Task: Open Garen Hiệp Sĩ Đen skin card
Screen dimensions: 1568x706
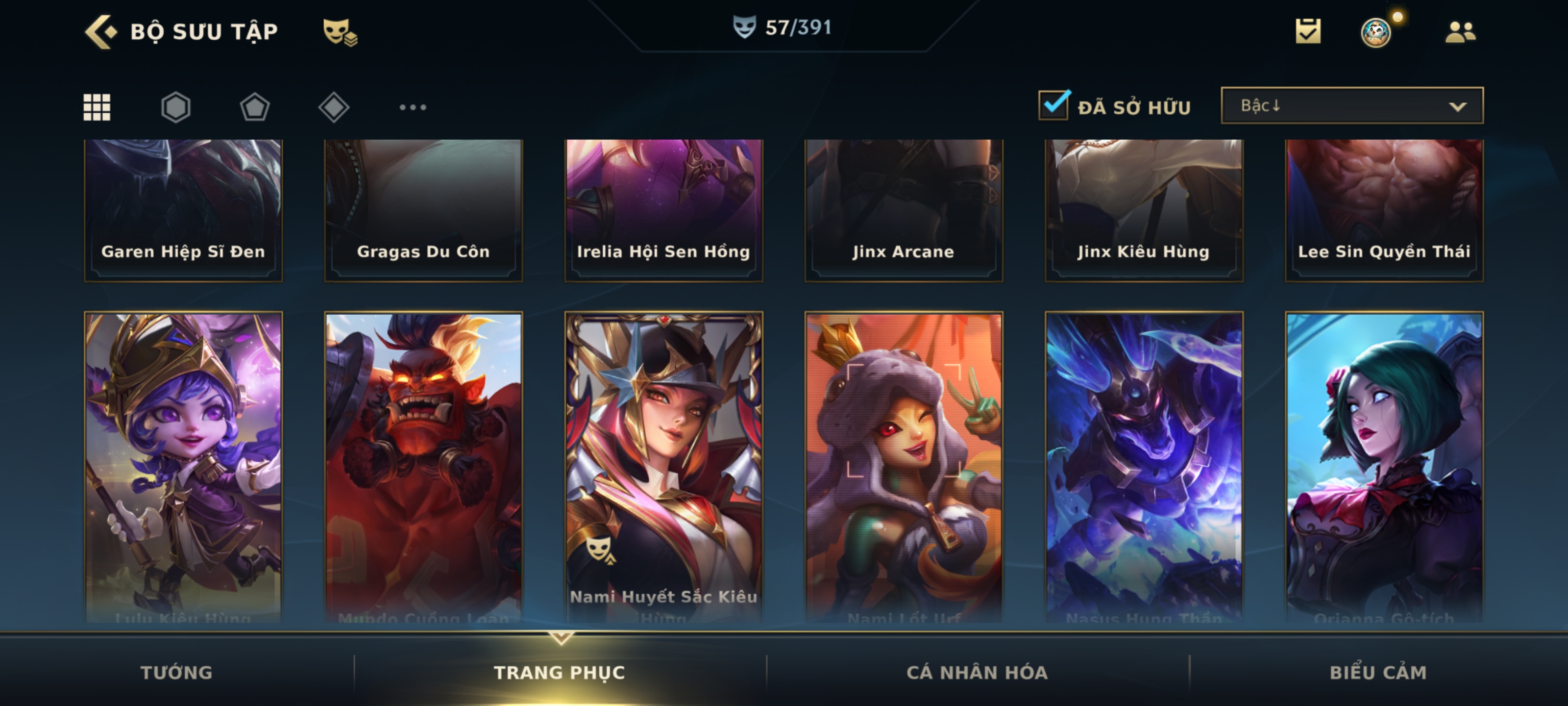Action: tap(183, 210)
